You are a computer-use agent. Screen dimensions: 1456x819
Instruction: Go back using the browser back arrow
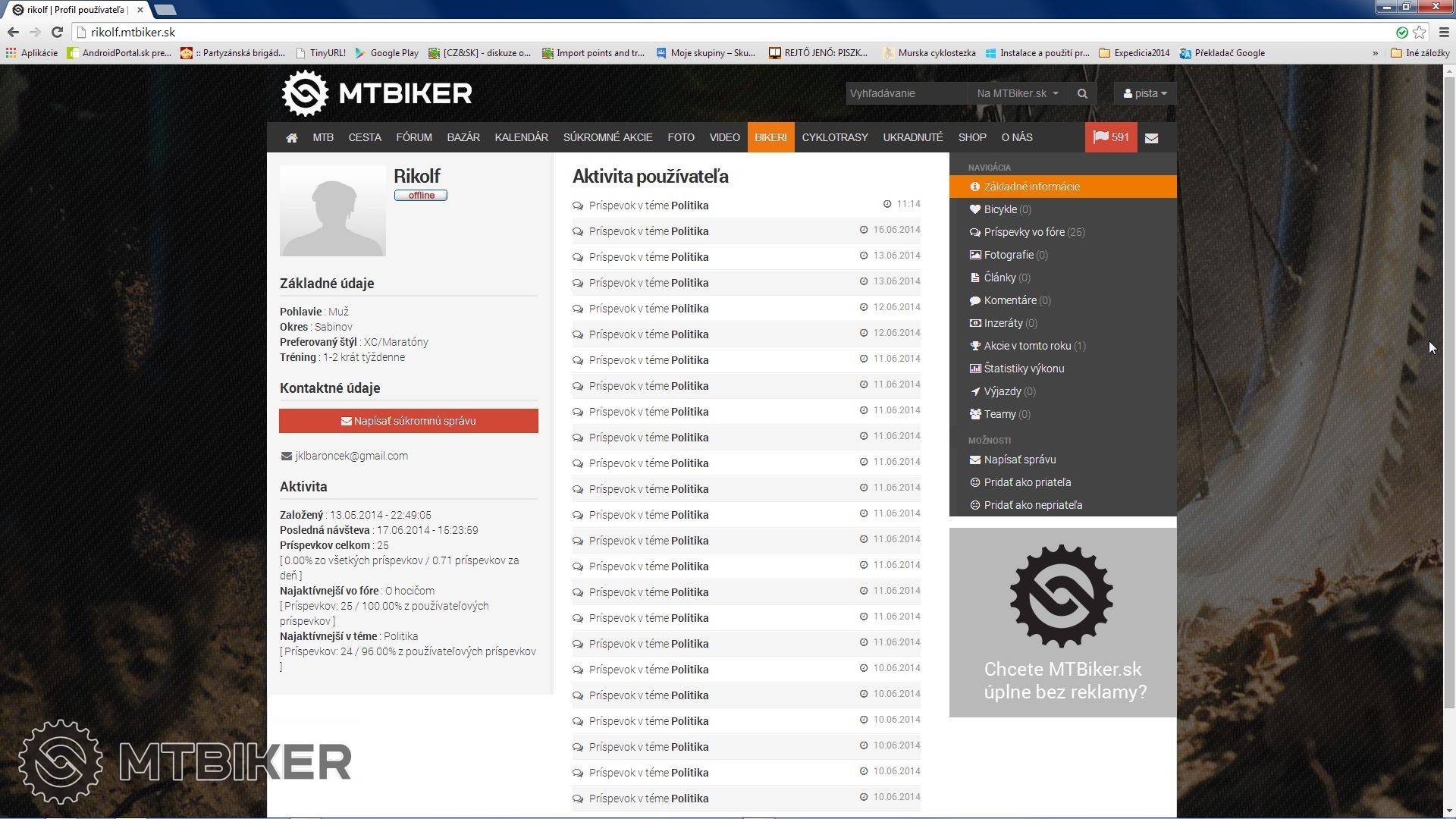pyautogui.click(x=13, y=32)
